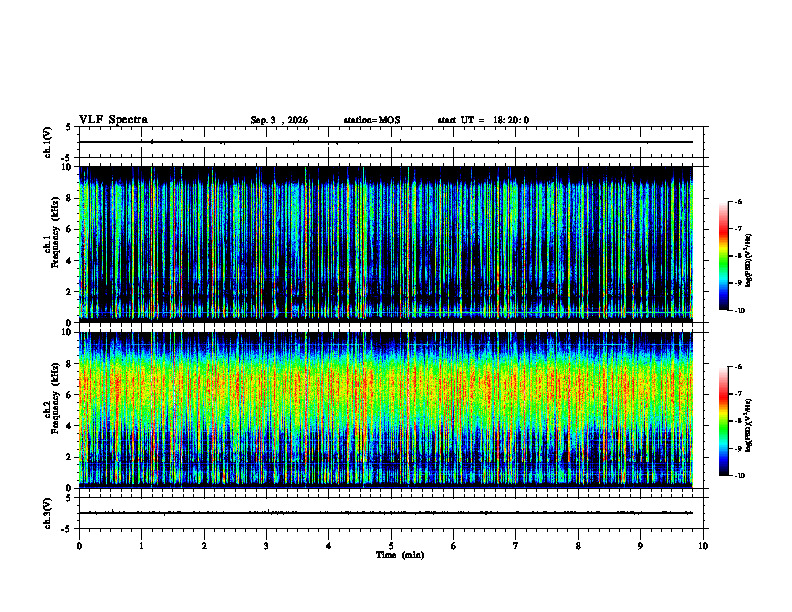Screen dimensions: 792x612
Task: Click the VLF Spectra title text
Action: coord(113,120)
